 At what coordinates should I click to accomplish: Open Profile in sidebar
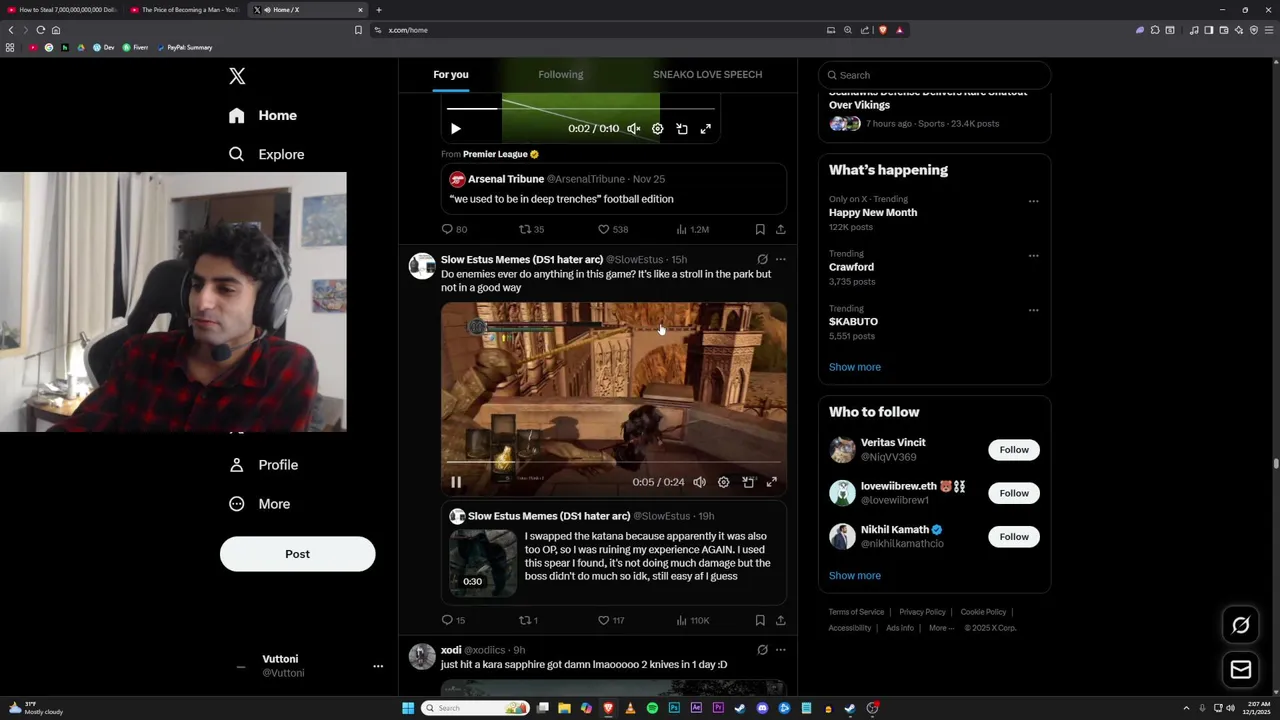click(264, 465)
